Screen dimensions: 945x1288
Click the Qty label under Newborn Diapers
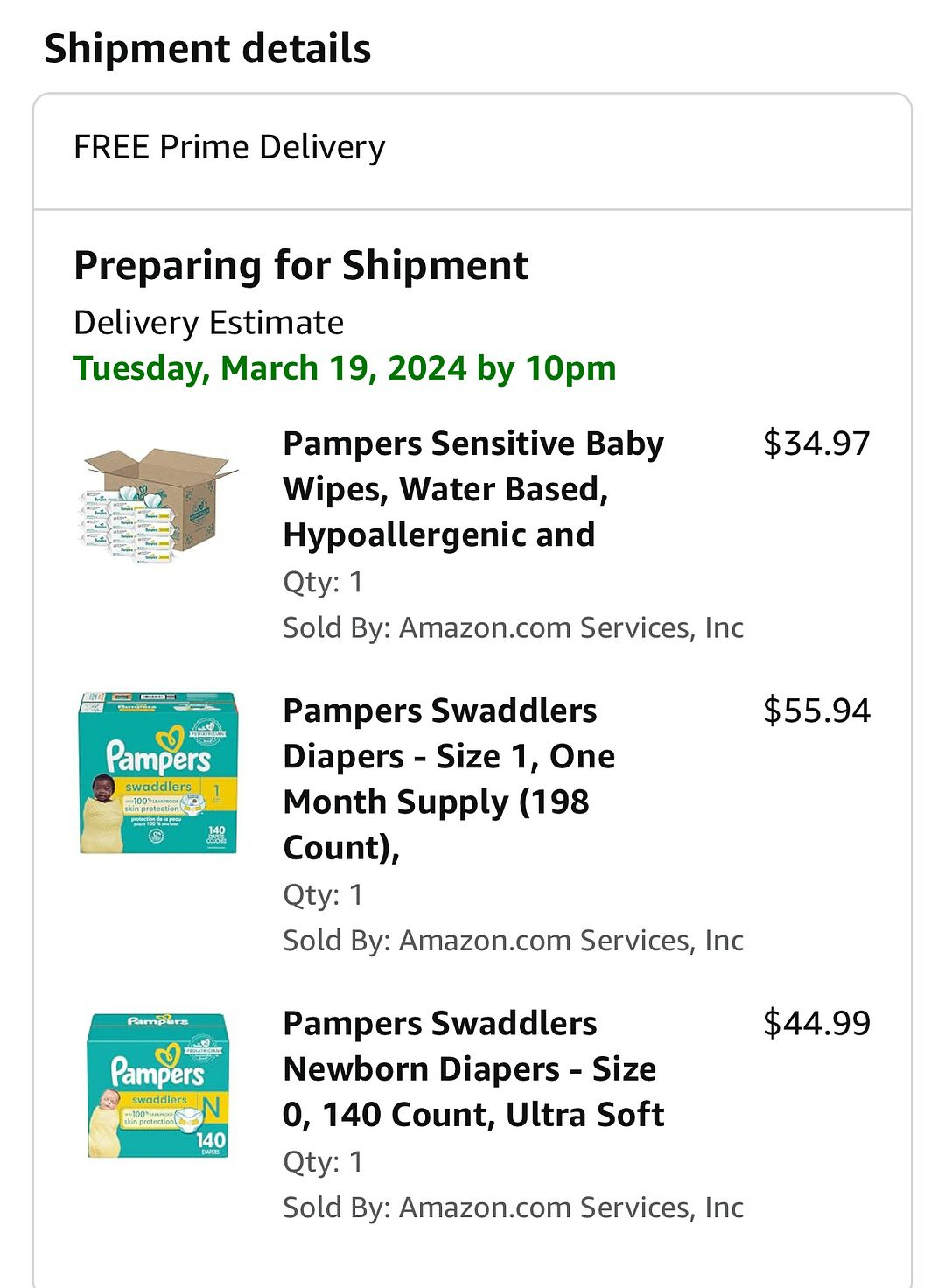tap(322, 1161)
